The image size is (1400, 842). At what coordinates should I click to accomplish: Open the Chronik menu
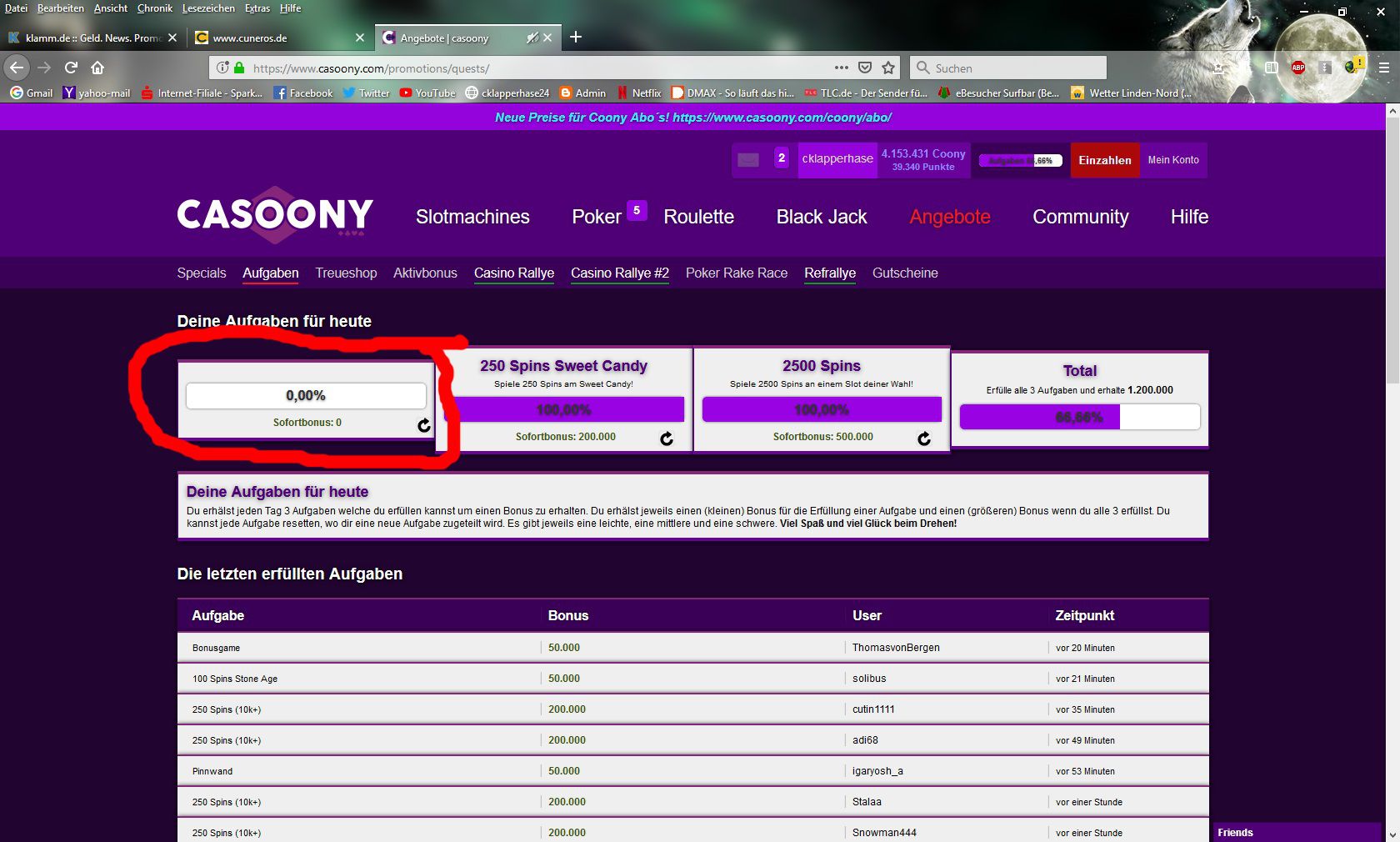pyautogui.click(x=155, y=8)
